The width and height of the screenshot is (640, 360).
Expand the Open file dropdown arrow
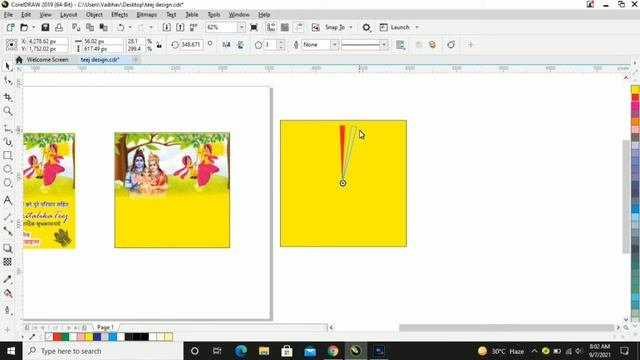coord(33,27)
